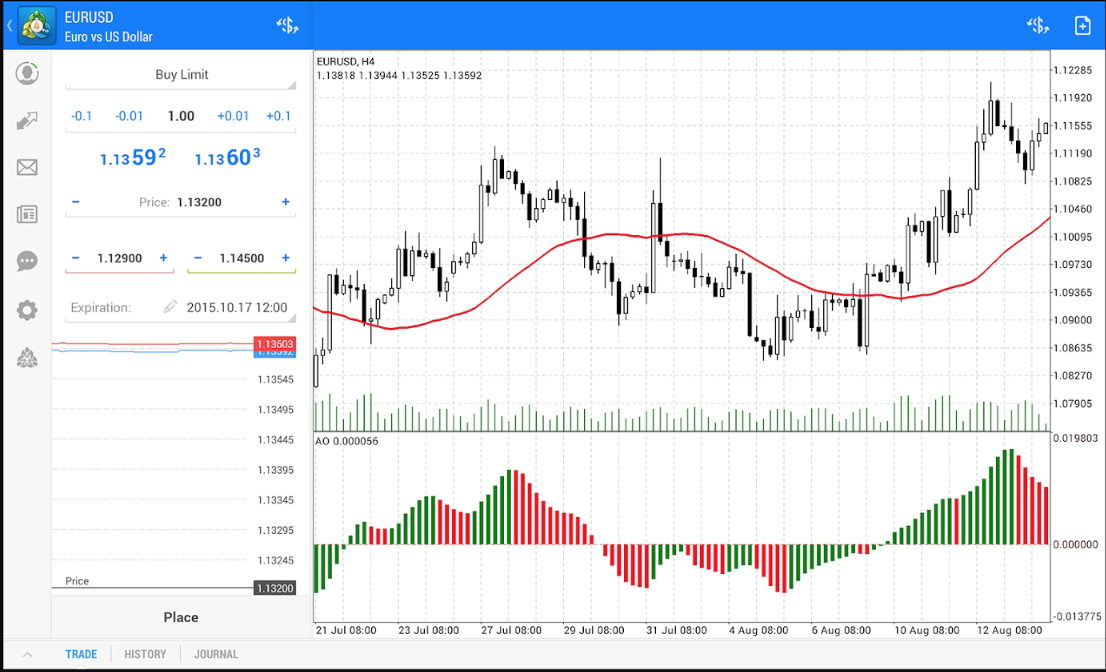Go back using the arrow beside the logo
Image resolution: width=1106 pixels, height=672 pixels.
click(x=10, y=26)
